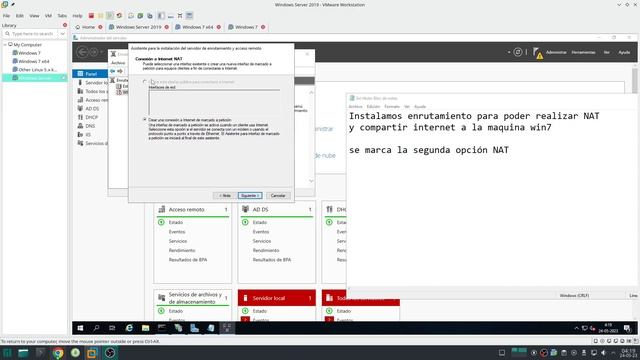
Task: Click the Local Server icon in the sidebar
Action: pos(80,82)
